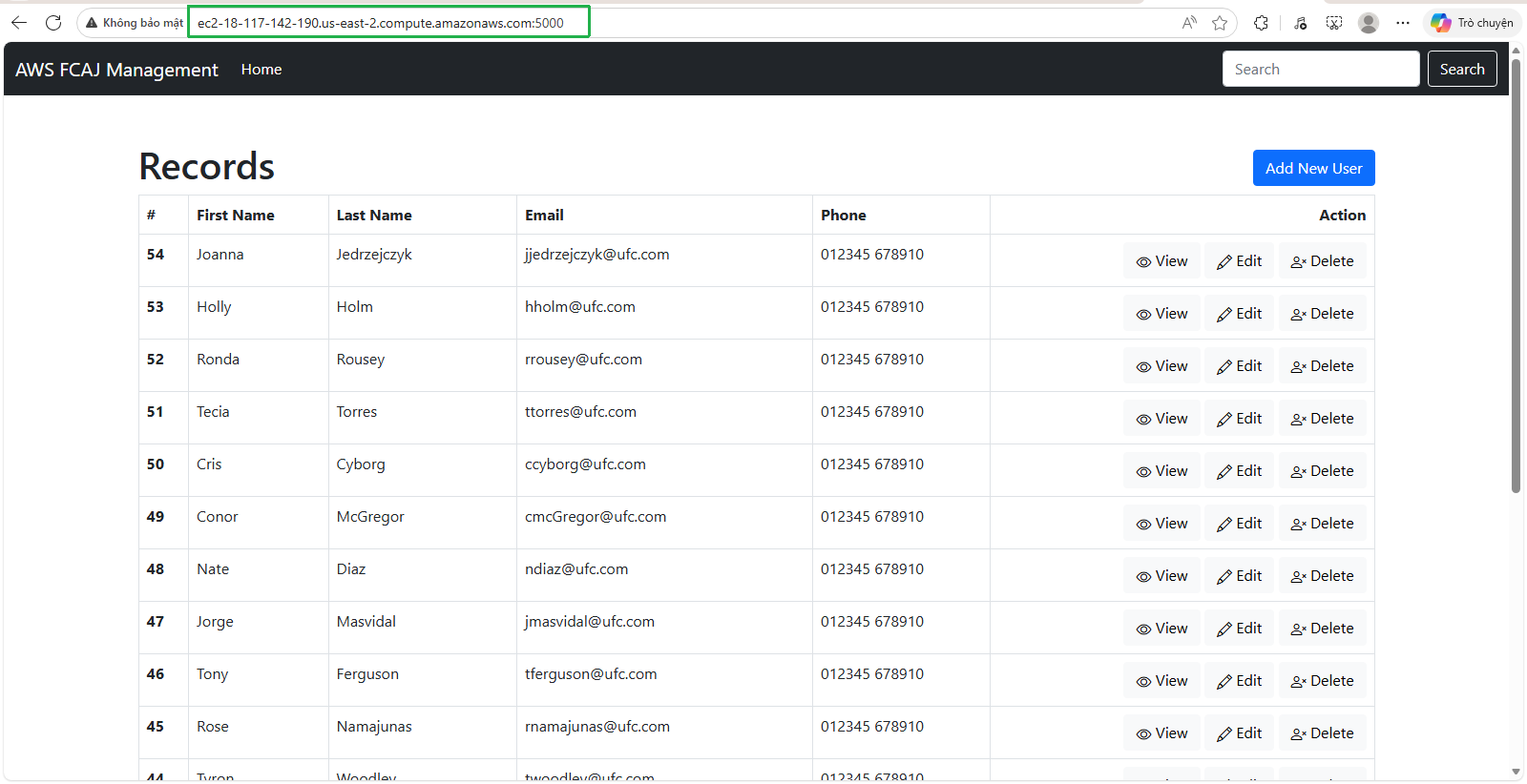
Task: Open Copilot 'Trò chuyện' chat button
Action: [1473, 23]
